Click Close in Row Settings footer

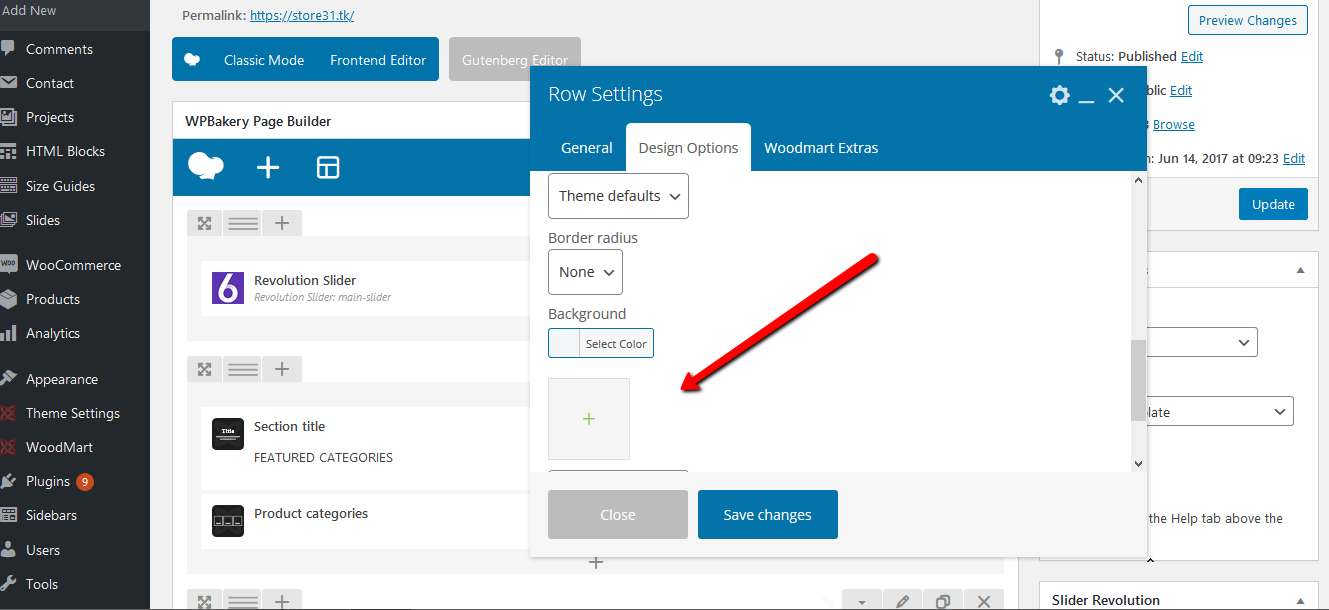tap(618, 515)
